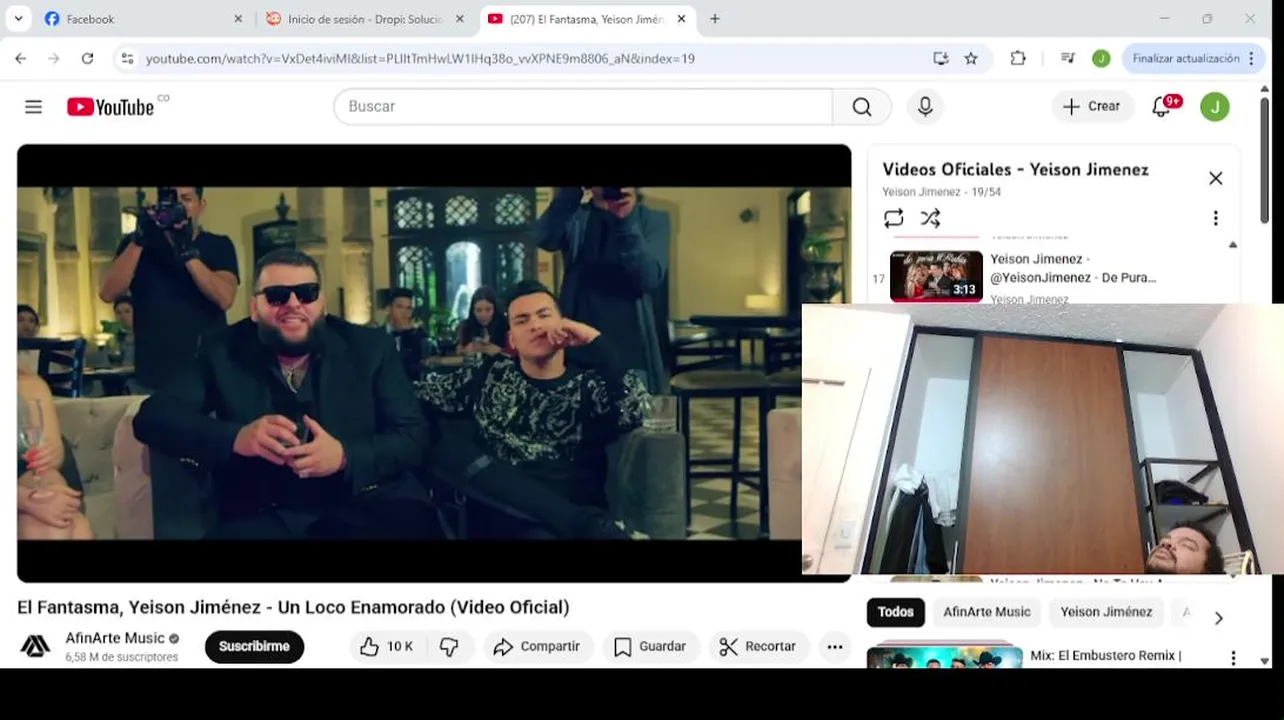Open the YouTube hamburger guide menu
The image size is (1284, 720).
tap(34, 107)
